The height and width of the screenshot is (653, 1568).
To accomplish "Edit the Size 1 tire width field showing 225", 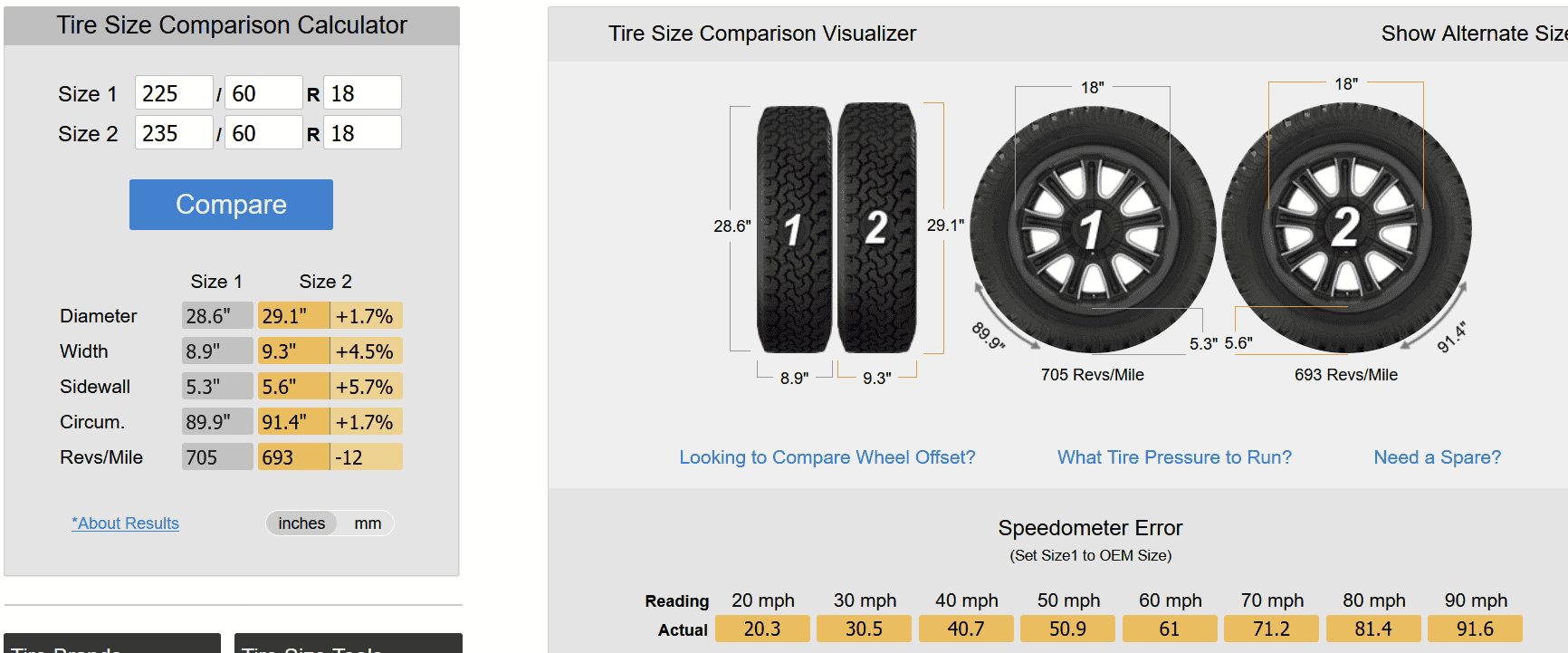I will click(174, 92).
